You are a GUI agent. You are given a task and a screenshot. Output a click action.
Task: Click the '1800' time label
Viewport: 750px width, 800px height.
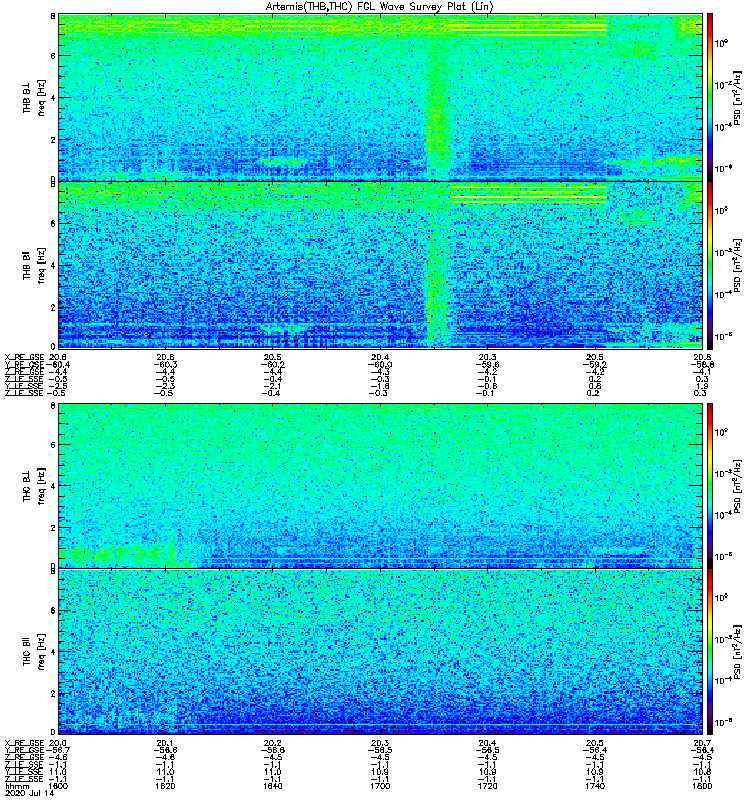point(703,786)
